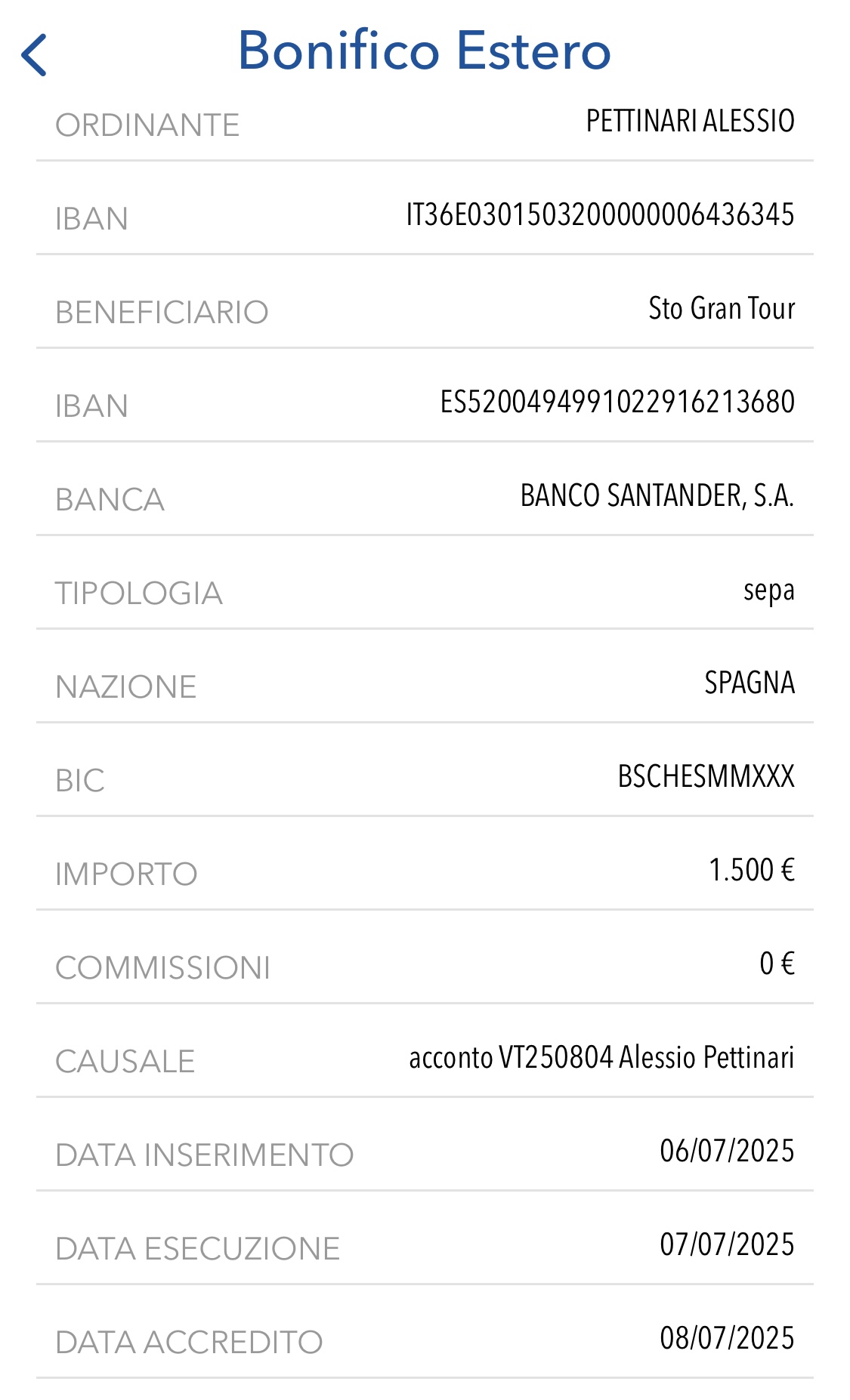The image size is (850, 1400).
Task: Select the BANCO SANTANDER, S.A. bank value
Action: 657,496
